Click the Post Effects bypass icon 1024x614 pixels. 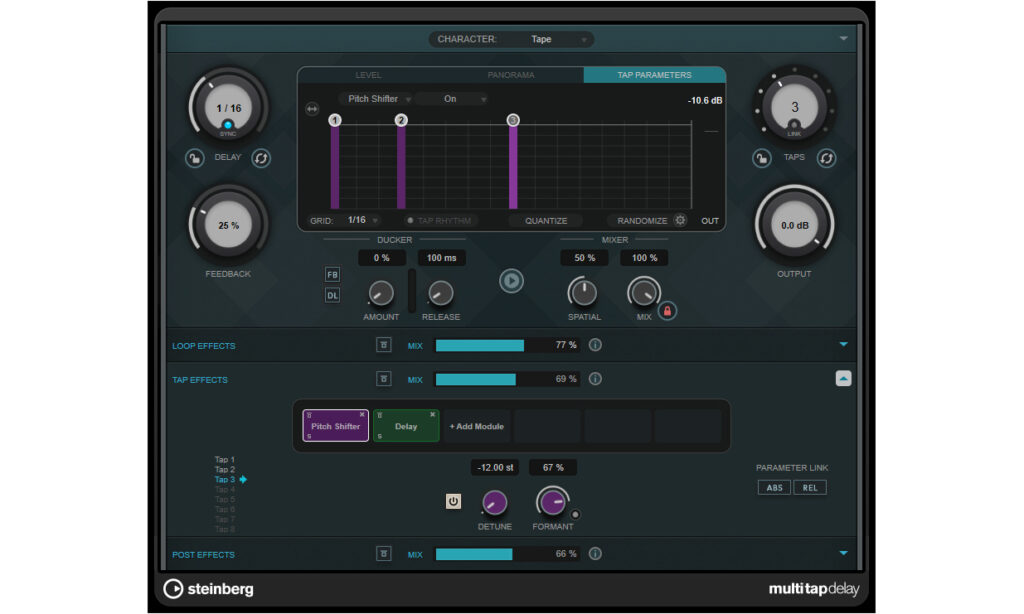[384, 554]
